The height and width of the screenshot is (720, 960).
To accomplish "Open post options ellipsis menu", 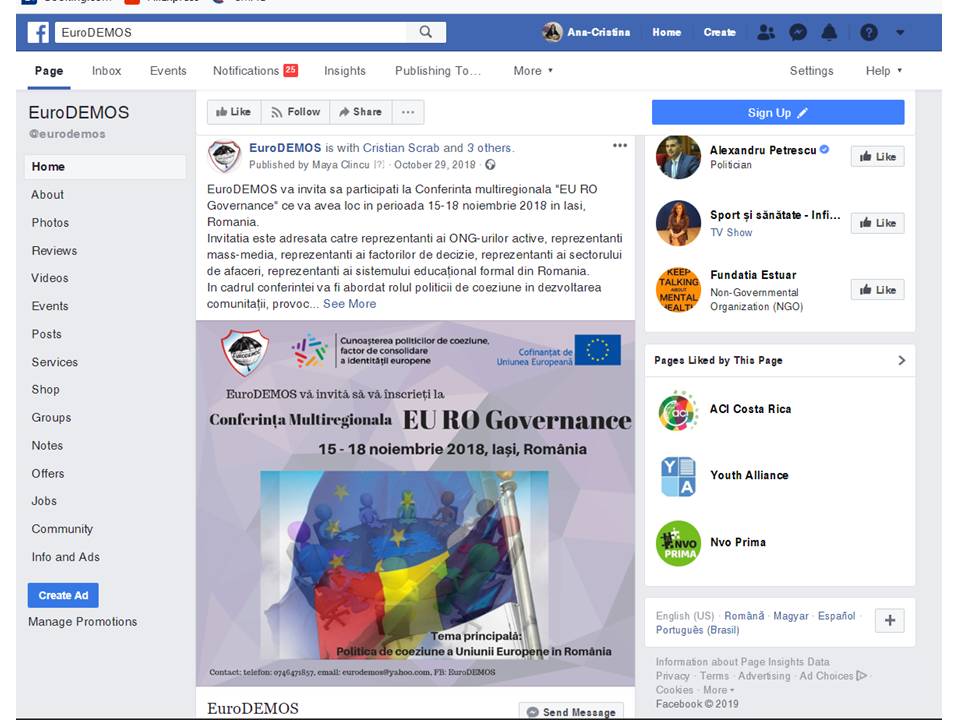I will tap(620, 146).
